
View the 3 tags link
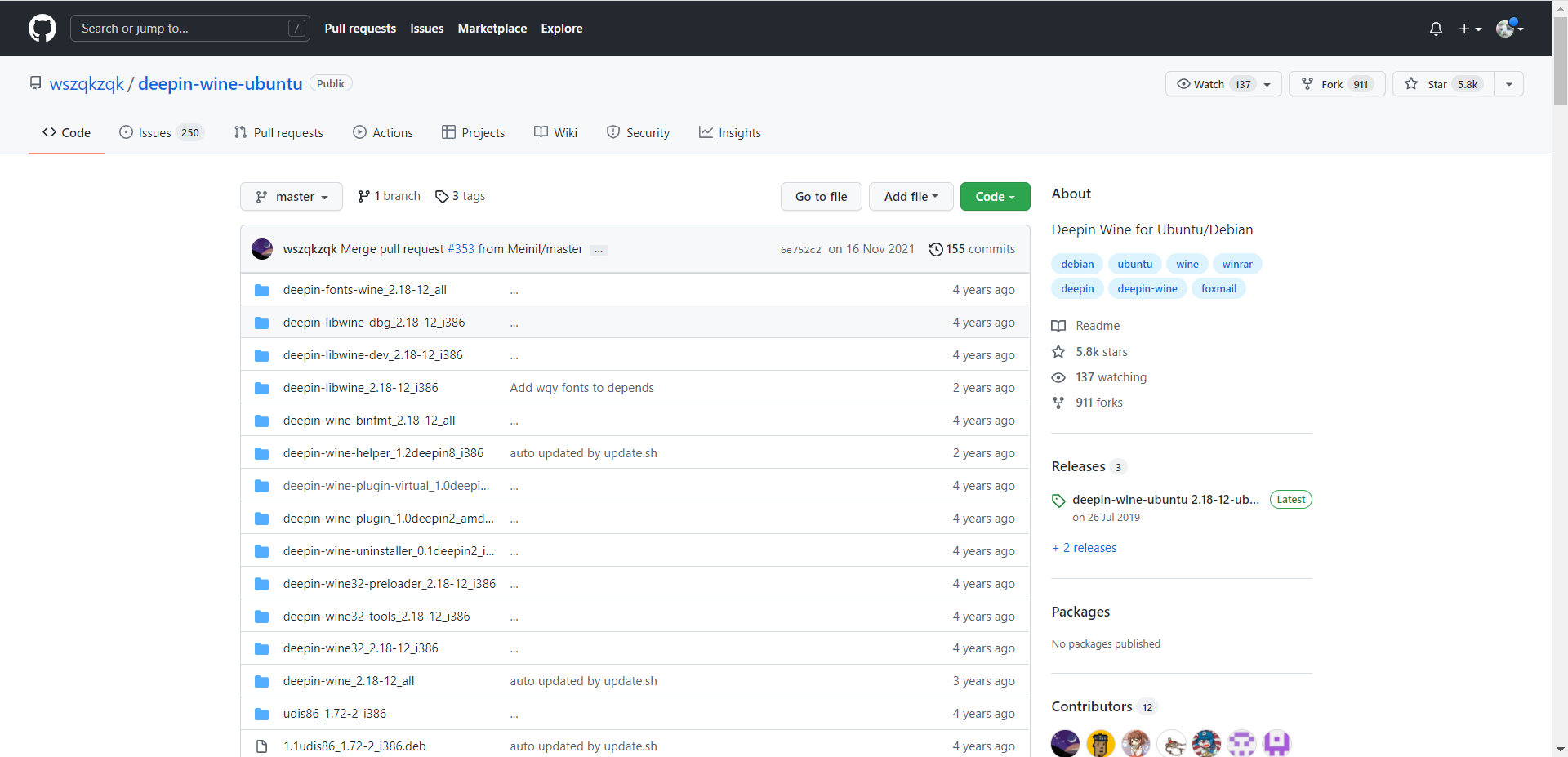point(461,196)
